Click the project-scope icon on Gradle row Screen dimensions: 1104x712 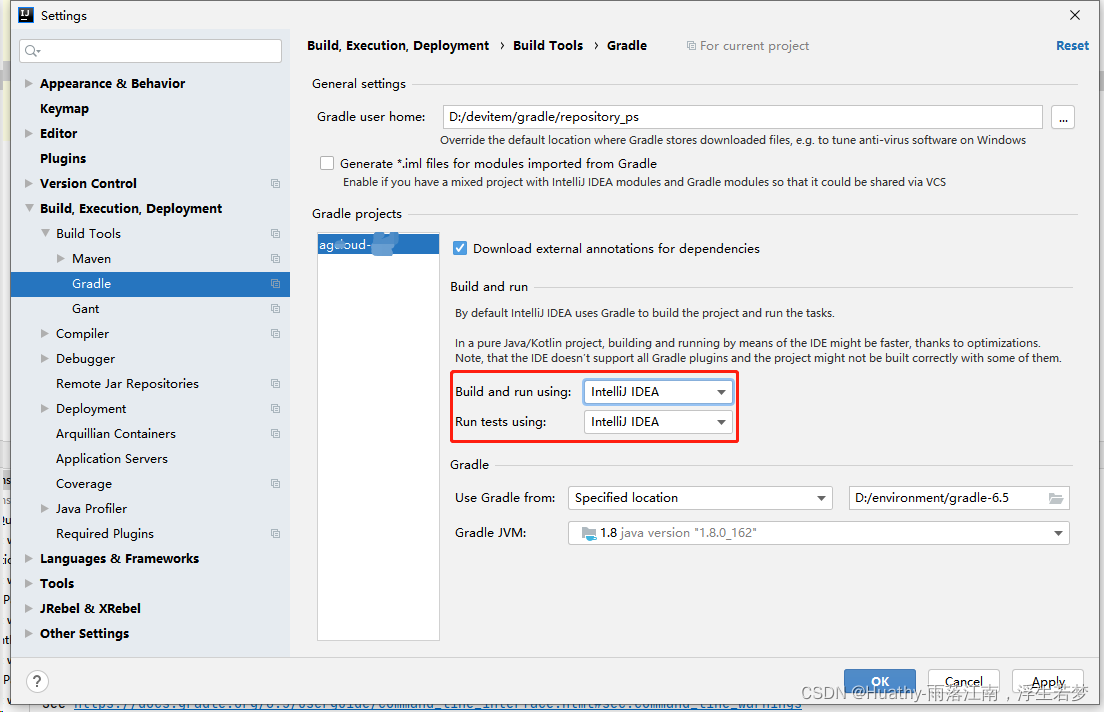click(x=275, y=283)
